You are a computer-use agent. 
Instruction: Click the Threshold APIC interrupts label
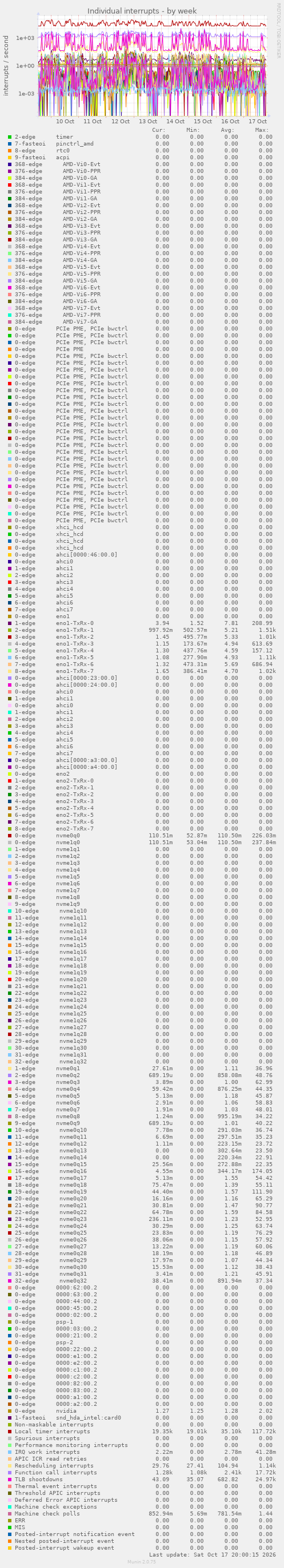(x=58, y=1493)
